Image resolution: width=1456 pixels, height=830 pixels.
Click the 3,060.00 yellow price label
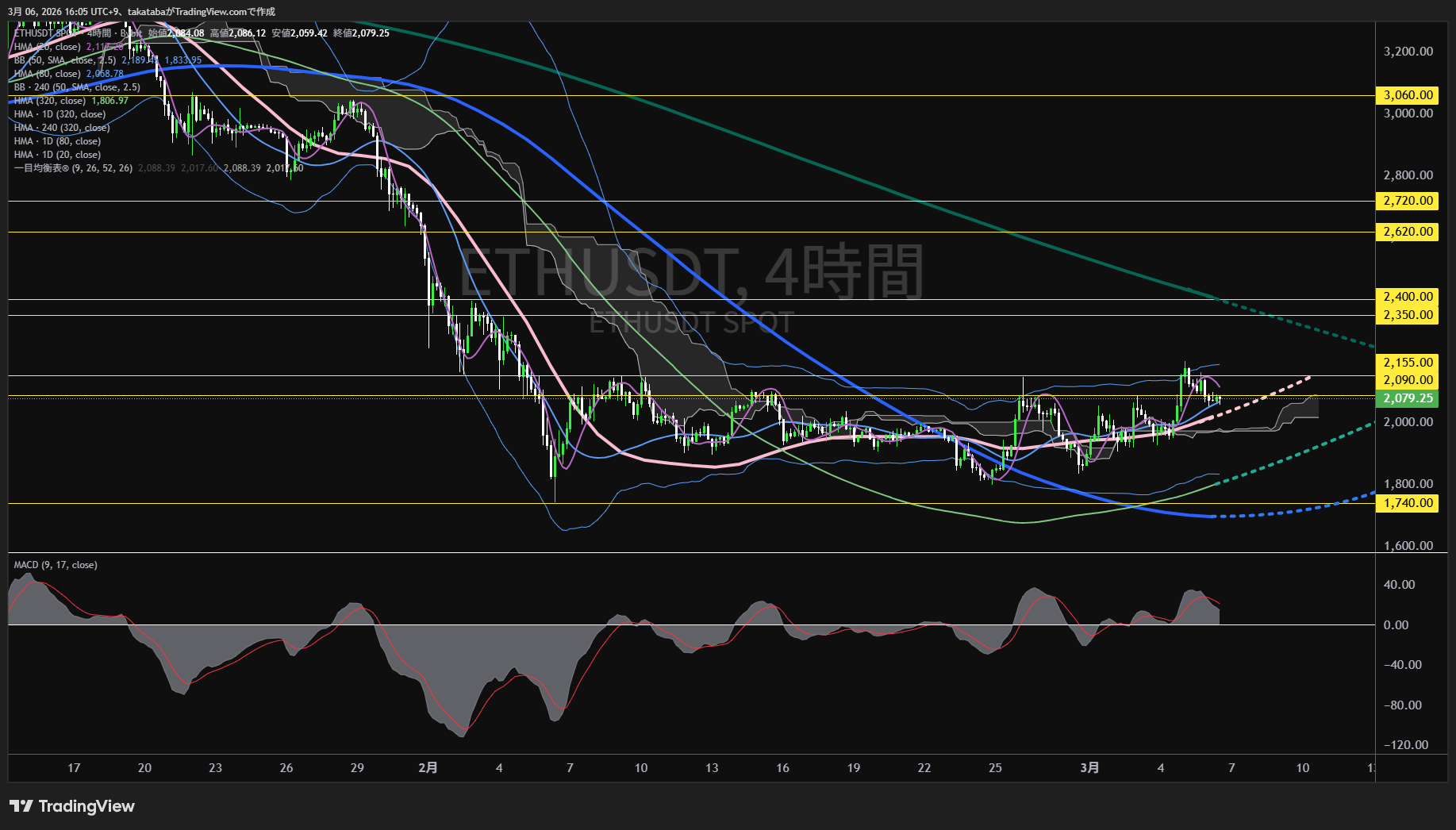tap(1408, 95)
